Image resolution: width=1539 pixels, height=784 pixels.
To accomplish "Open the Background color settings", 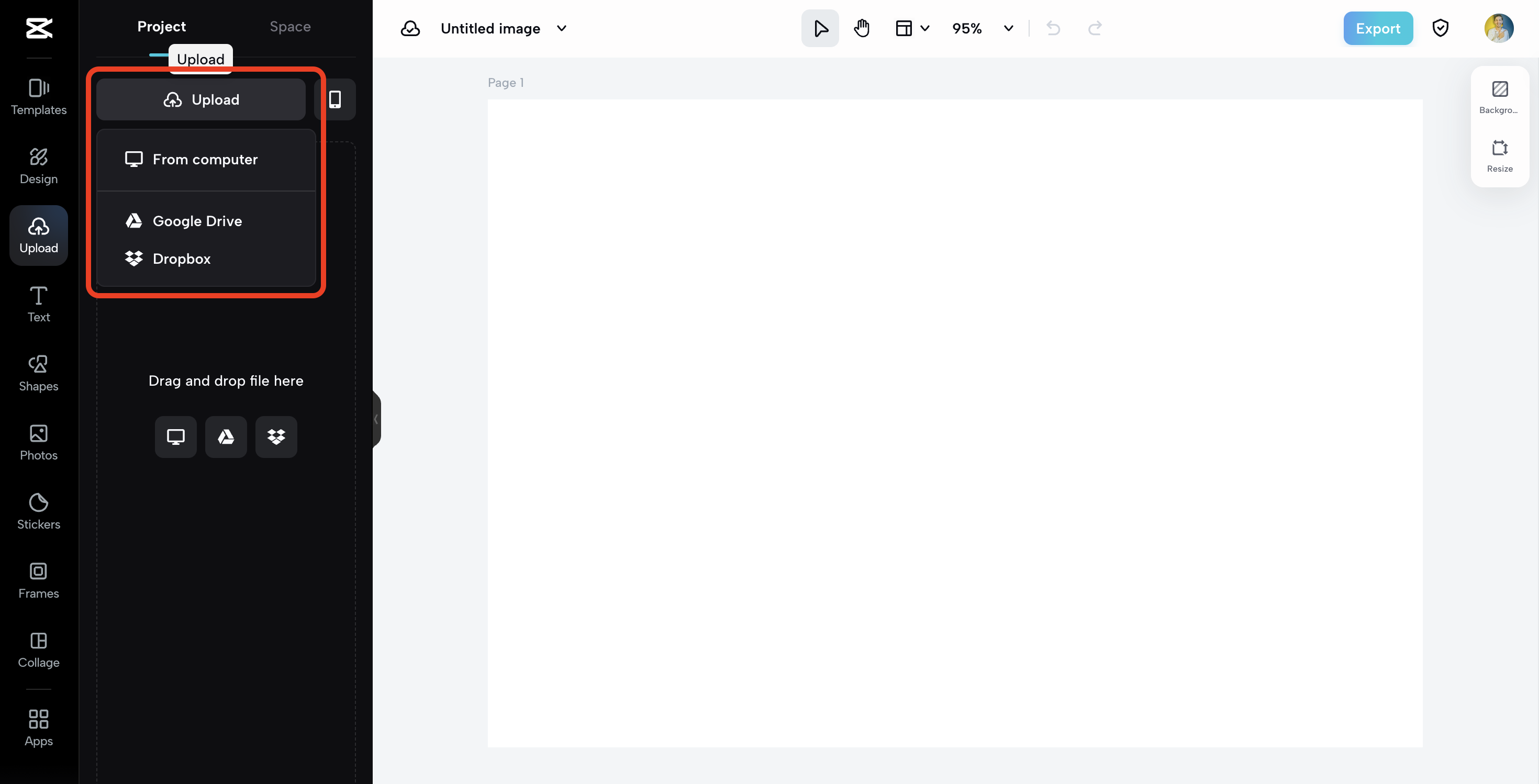I will click(1499, 97).
